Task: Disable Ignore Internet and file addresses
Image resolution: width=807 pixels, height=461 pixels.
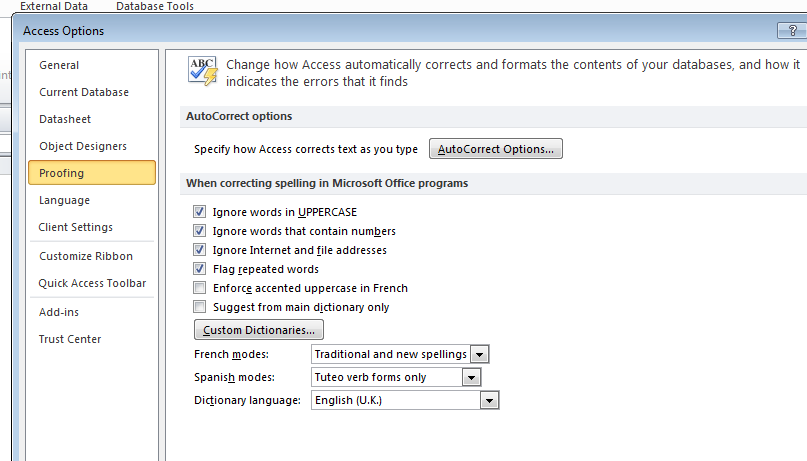Action: pyautogui.click(x=199, y=250)
